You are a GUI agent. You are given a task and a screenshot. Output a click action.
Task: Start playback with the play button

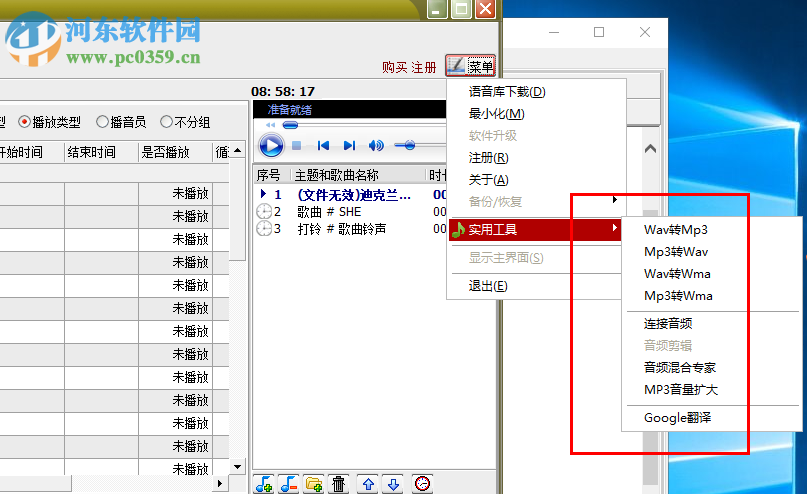point(271,146)
